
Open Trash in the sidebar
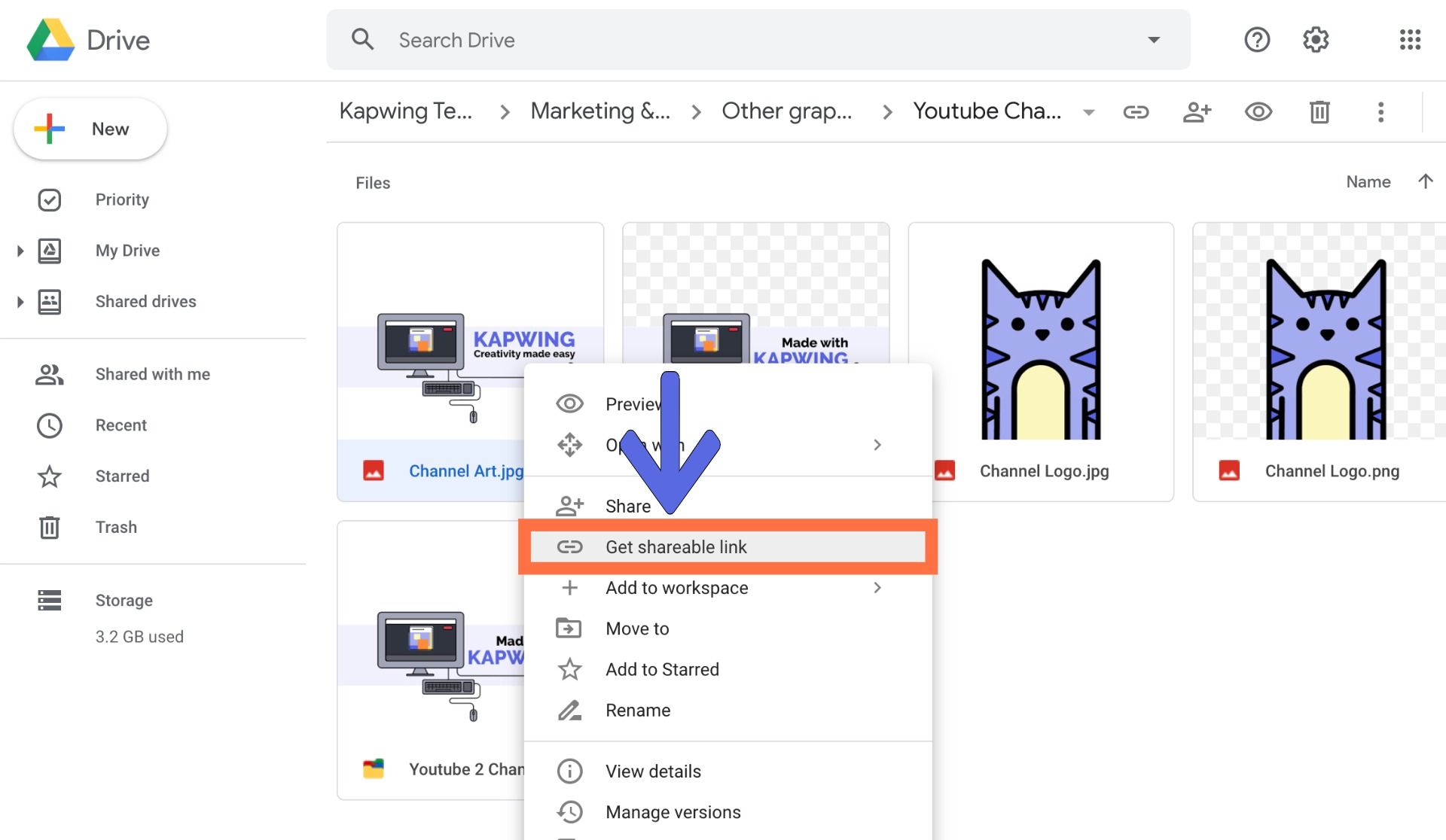[116, 527]
